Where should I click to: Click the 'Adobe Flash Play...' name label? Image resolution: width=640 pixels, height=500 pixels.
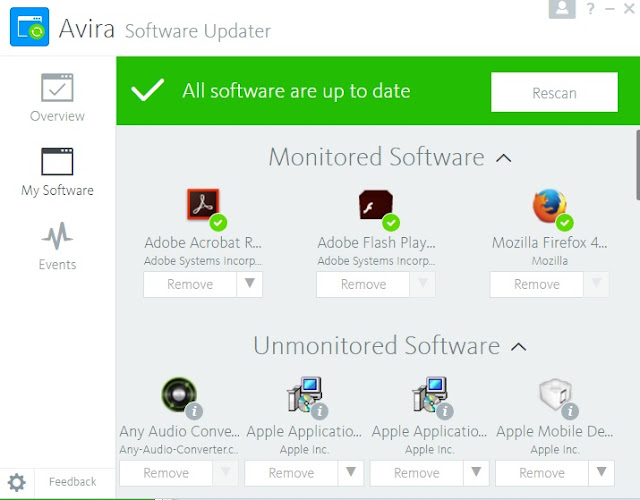[x=376, y=242]
